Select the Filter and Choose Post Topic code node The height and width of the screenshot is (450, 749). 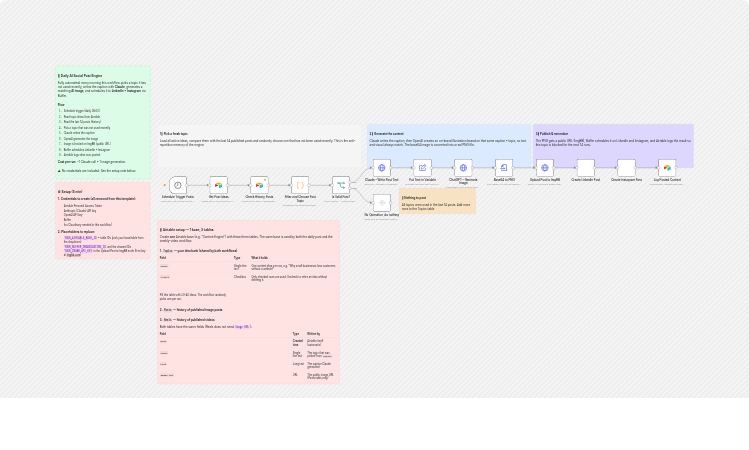[x=300, y=185]
